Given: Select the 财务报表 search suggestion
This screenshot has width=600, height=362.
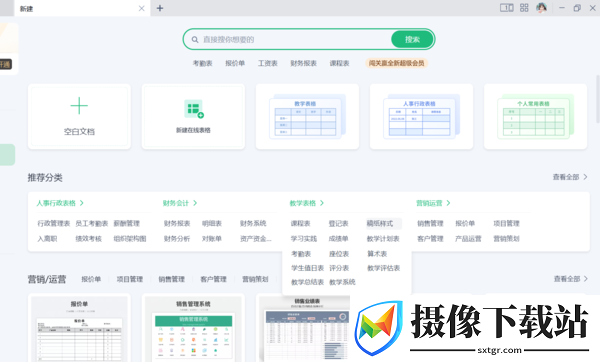Looking at the screenshot, I should [303, 63].
